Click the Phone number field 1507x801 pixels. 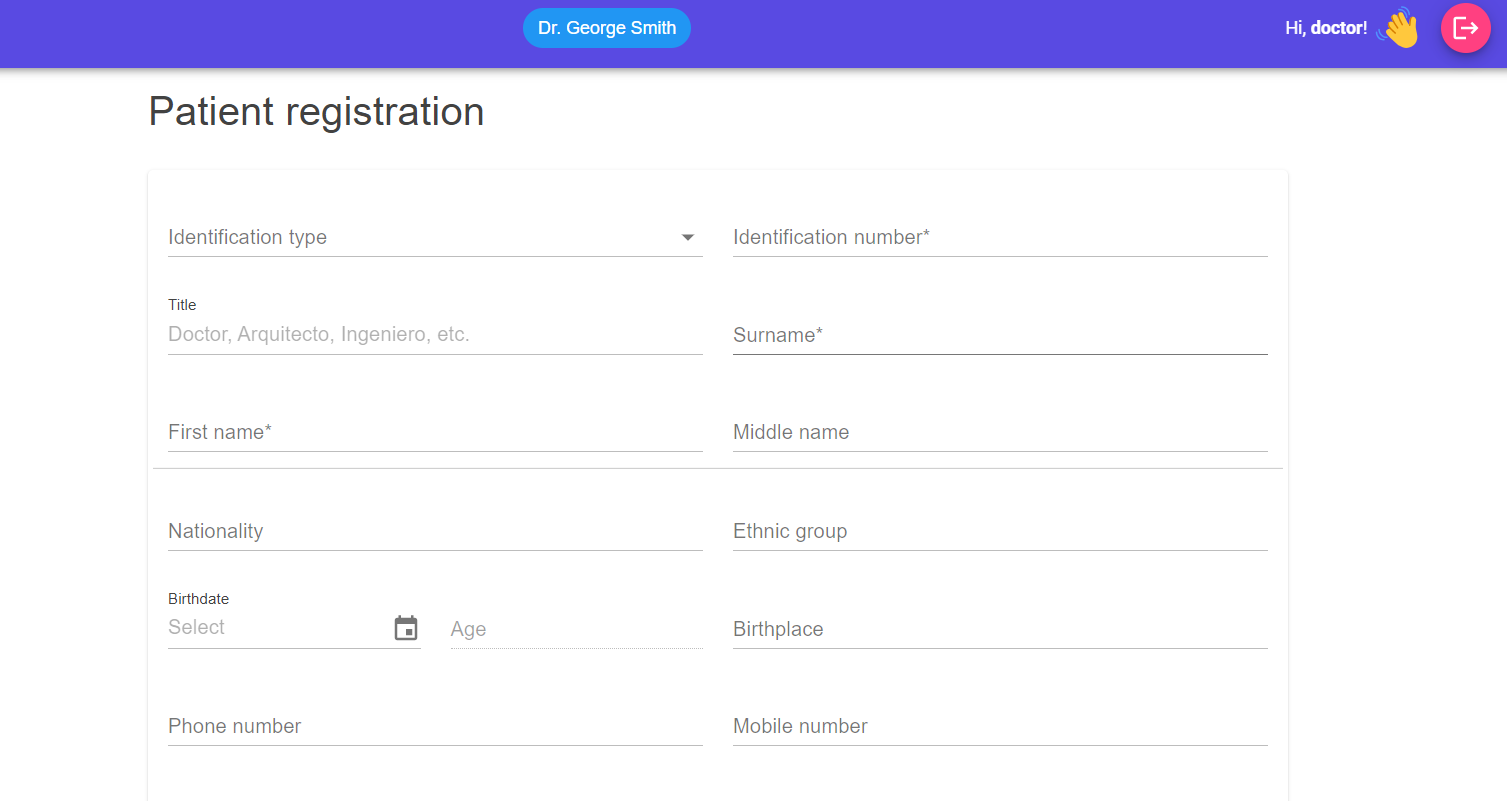click(x=435, y=726)
